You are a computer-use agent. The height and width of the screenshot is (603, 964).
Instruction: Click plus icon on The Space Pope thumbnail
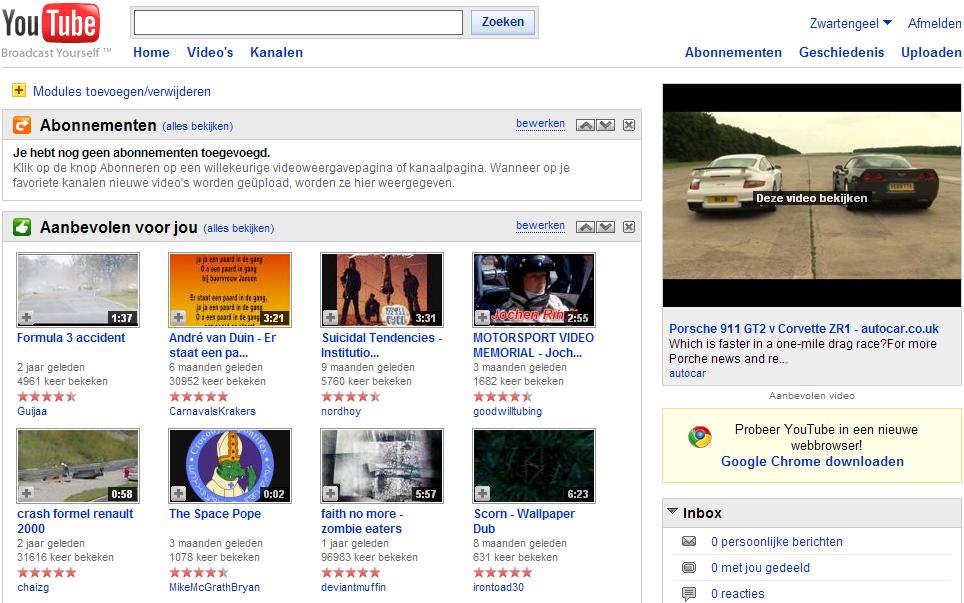pos(178,493)
